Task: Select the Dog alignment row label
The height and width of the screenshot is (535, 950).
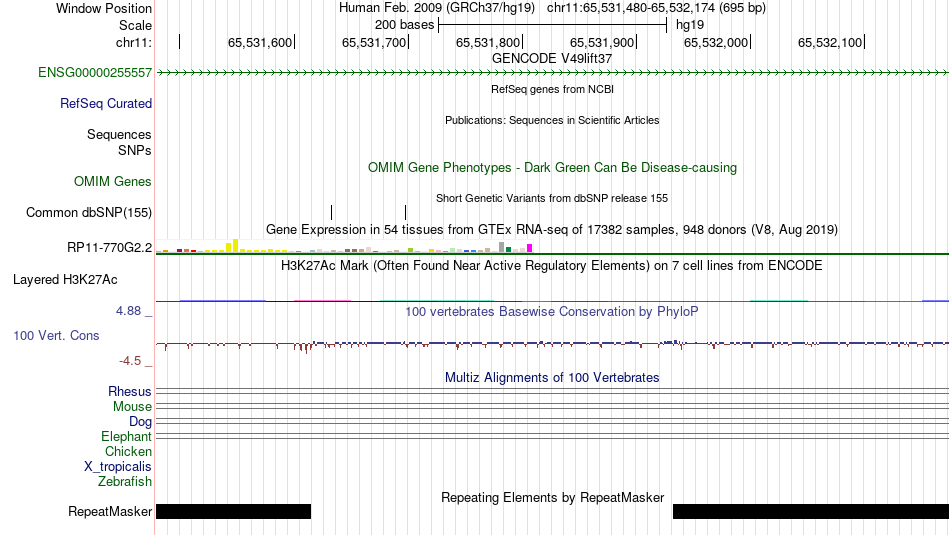Action: pyautogui.click(x=141, y=422)
